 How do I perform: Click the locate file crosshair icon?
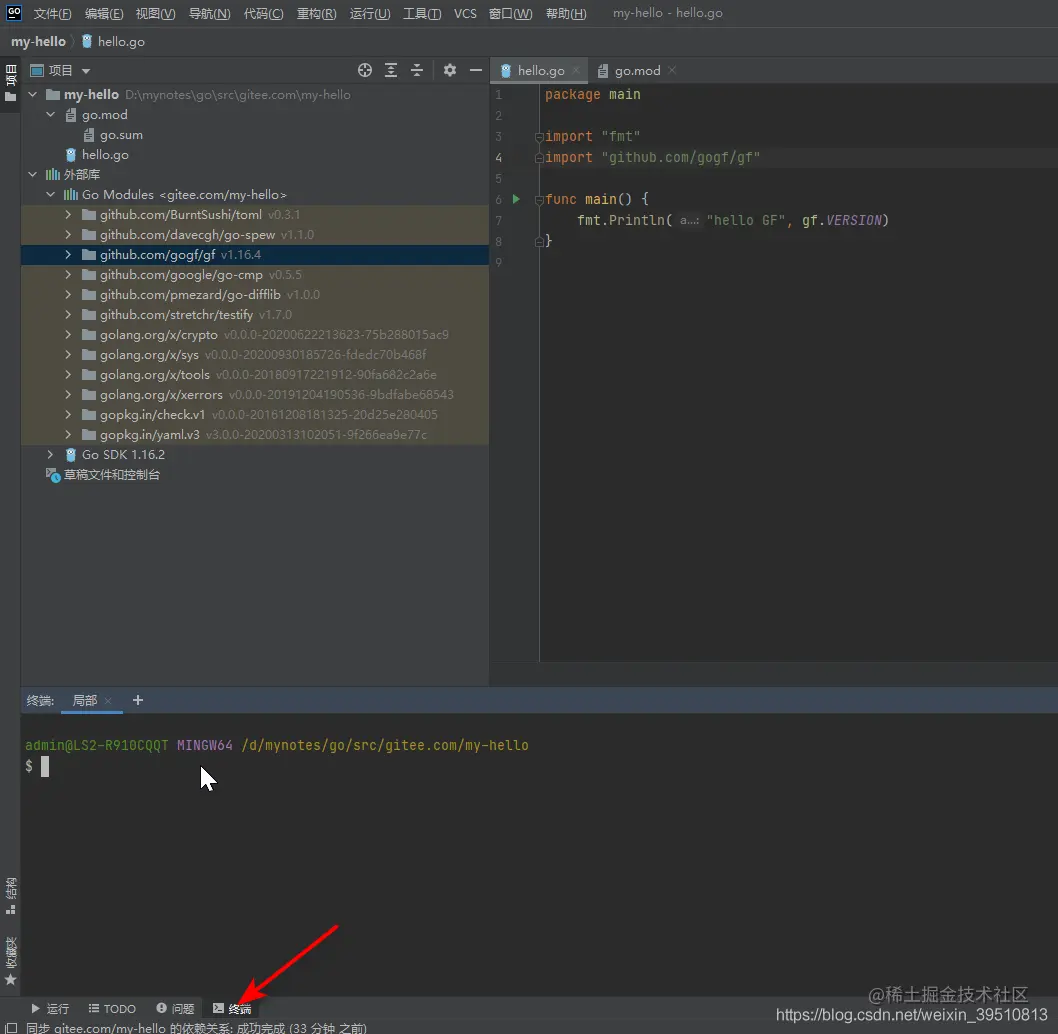[x=365, y=70]
